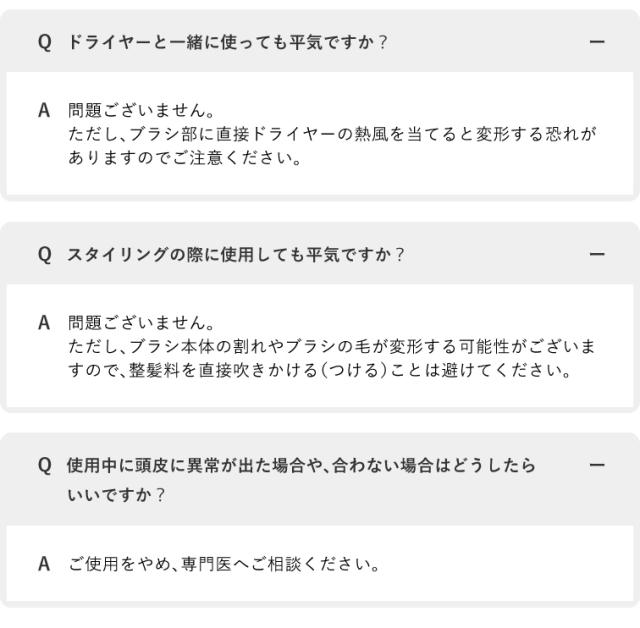Click the line about ブラシ本体の割れ
The width and height of the screenshot is (640, 628).
point(332,347)
